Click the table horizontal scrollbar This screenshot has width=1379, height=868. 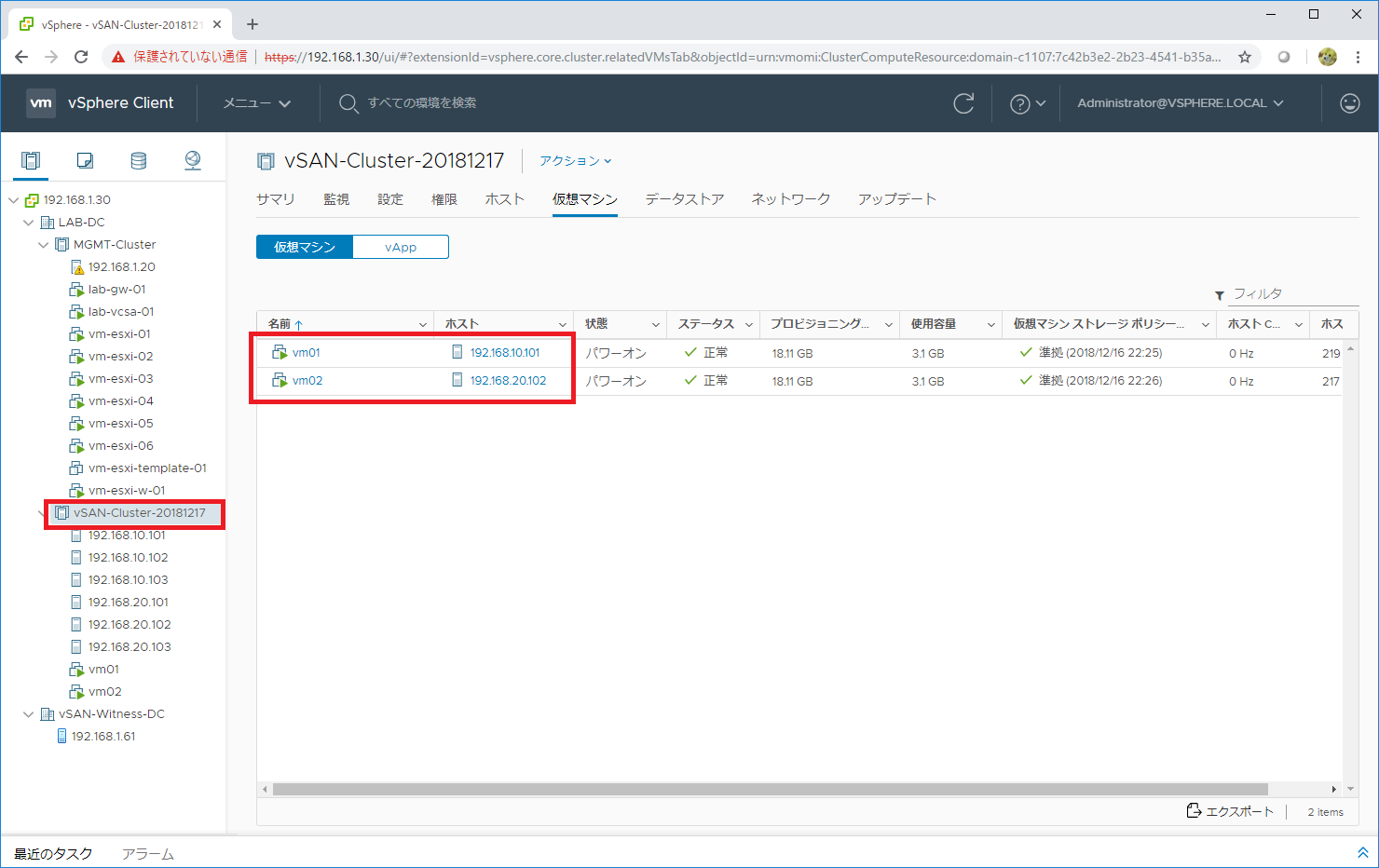point(770,789)
